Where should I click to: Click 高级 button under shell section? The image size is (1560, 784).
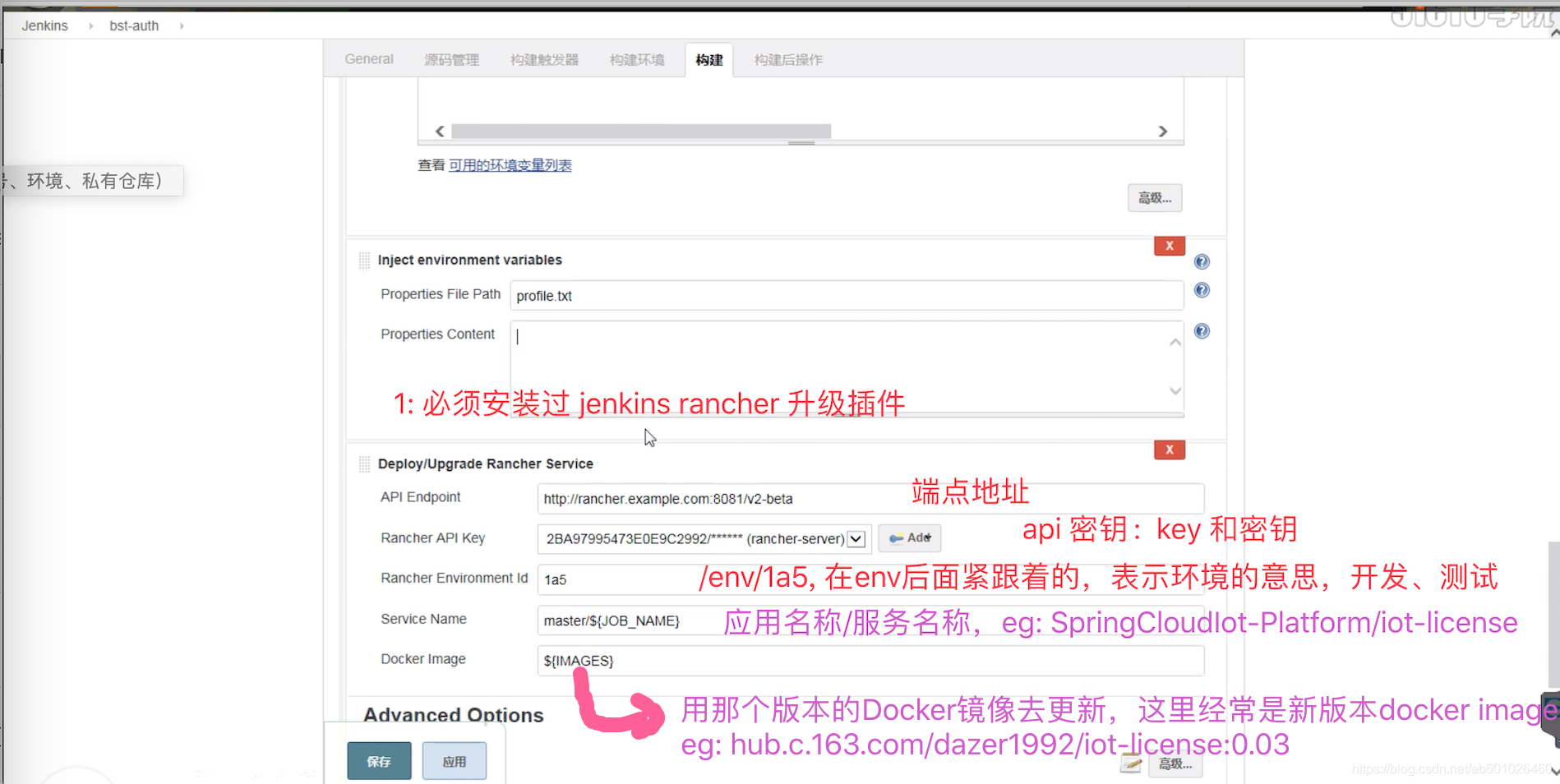point(1155,198)
